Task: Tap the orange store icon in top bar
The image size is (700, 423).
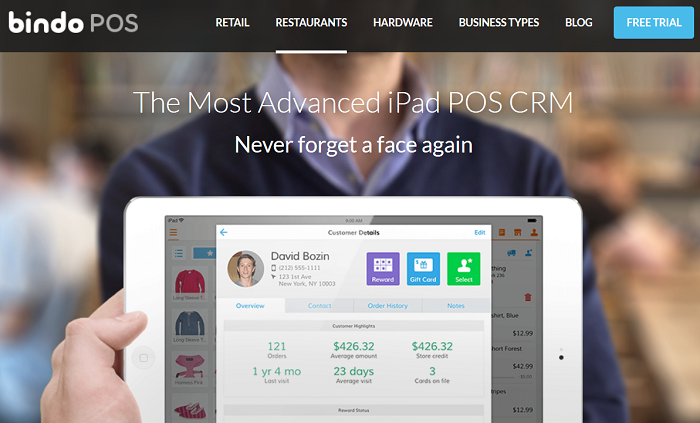Action: pyautogui.click(x=517, y=232)
